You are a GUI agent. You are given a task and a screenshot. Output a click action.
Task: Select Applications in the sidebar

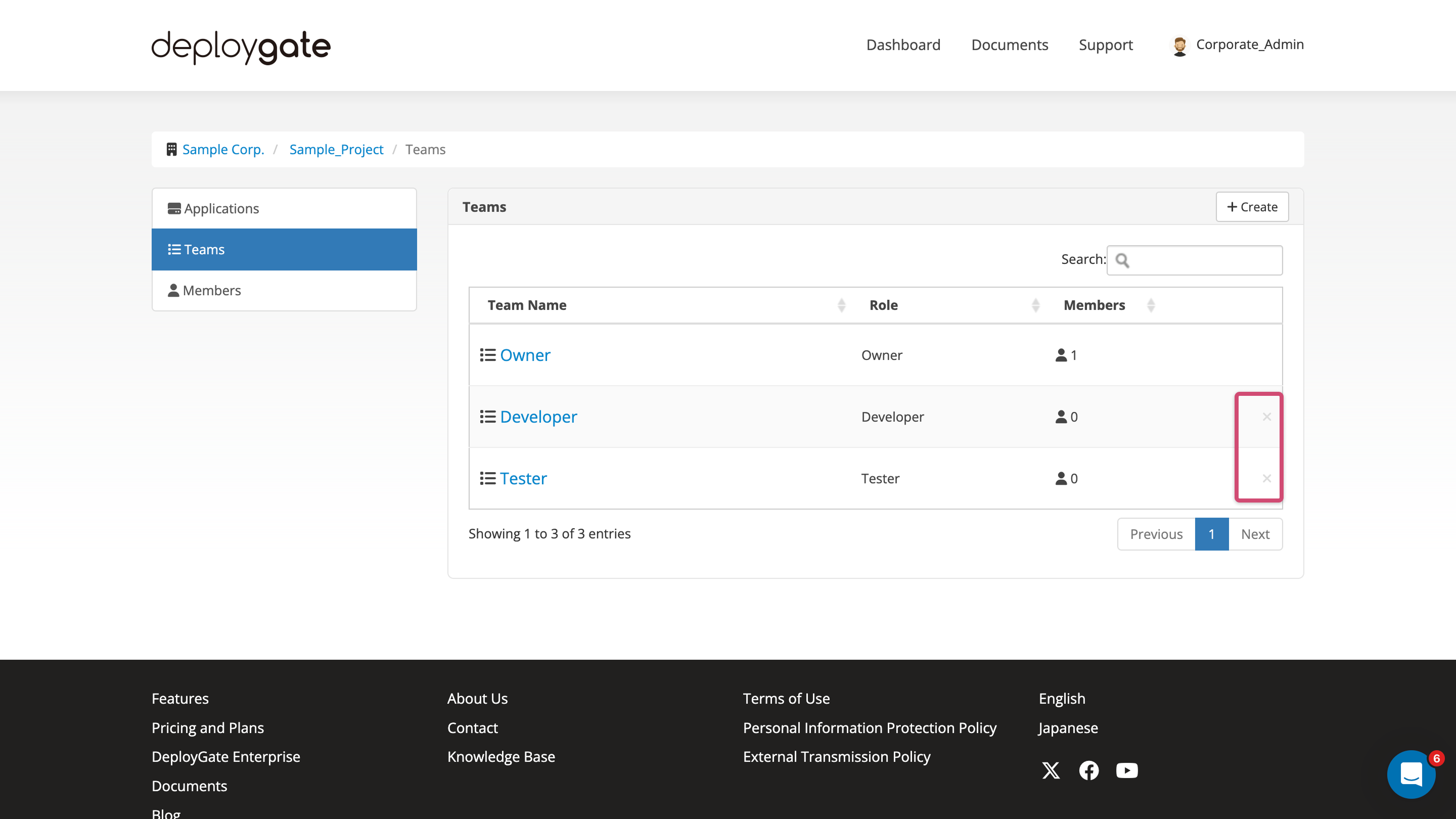[x=221, y=208]
